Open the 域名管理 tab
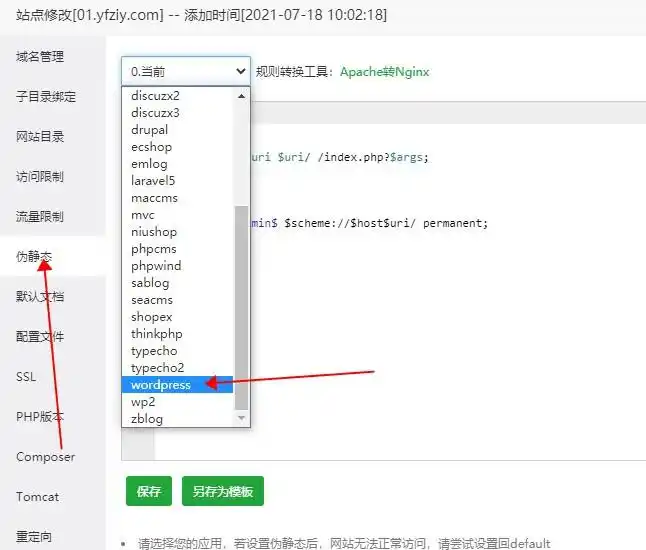 click(40, 57)
